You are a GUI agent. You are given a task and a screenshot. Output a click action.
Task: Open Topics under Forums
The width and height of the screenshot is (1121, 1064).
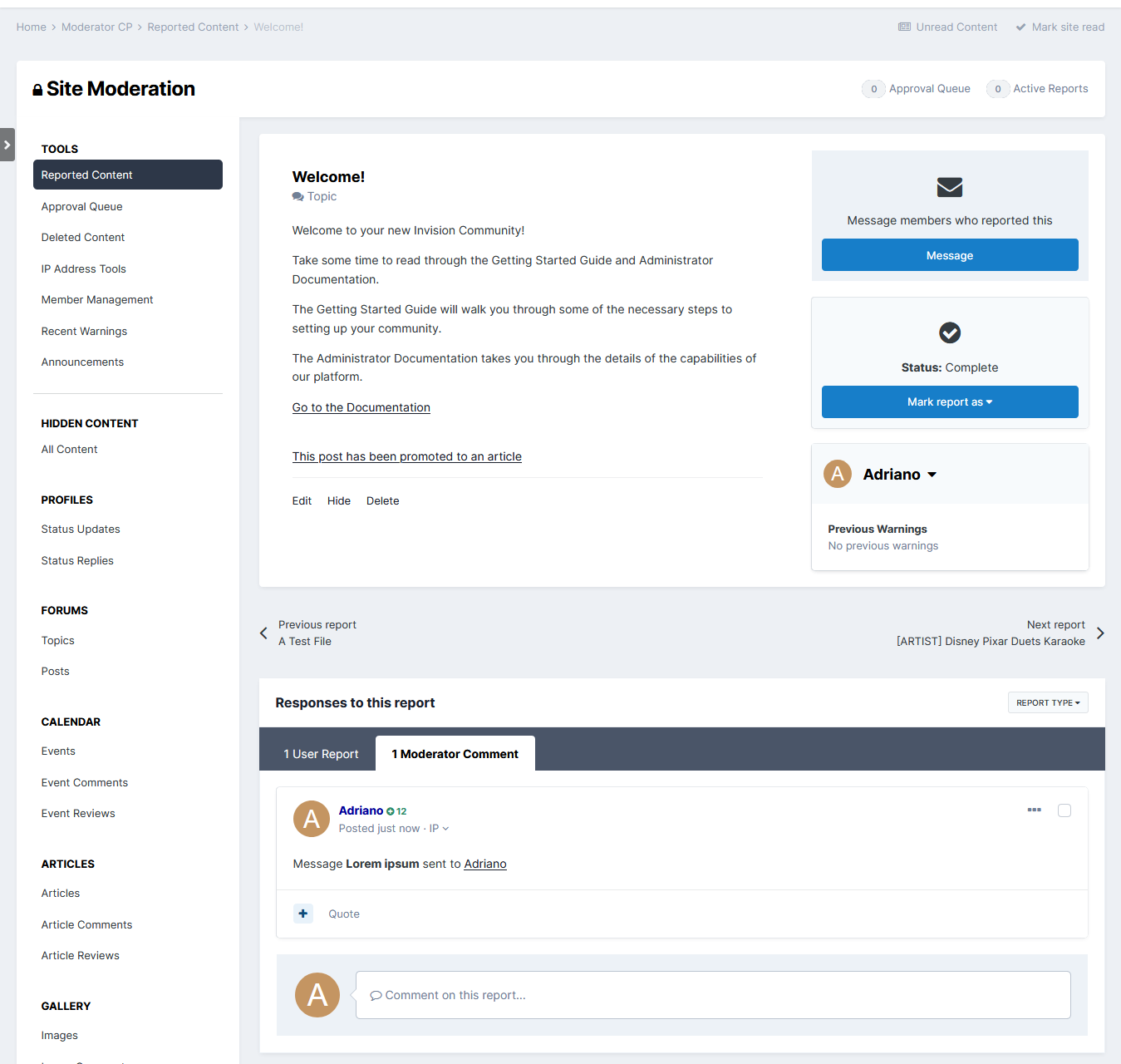tap(58, 641)
